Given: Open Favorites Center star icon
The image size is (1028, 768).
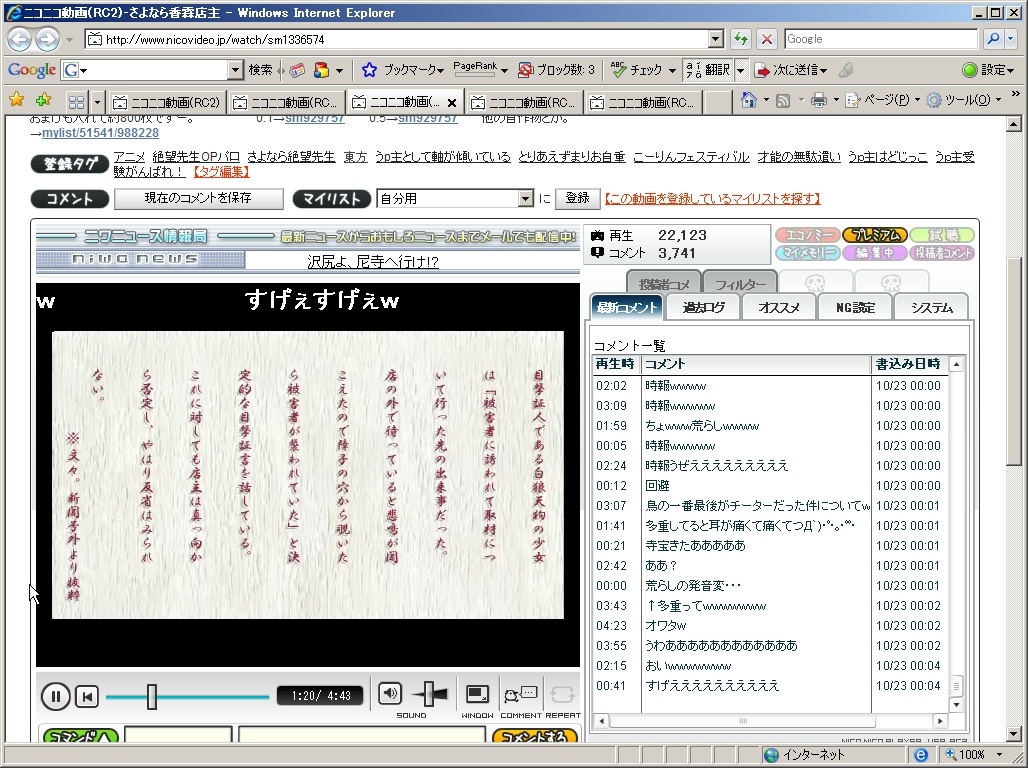Looking at the screenshot, I should [17, 100].
